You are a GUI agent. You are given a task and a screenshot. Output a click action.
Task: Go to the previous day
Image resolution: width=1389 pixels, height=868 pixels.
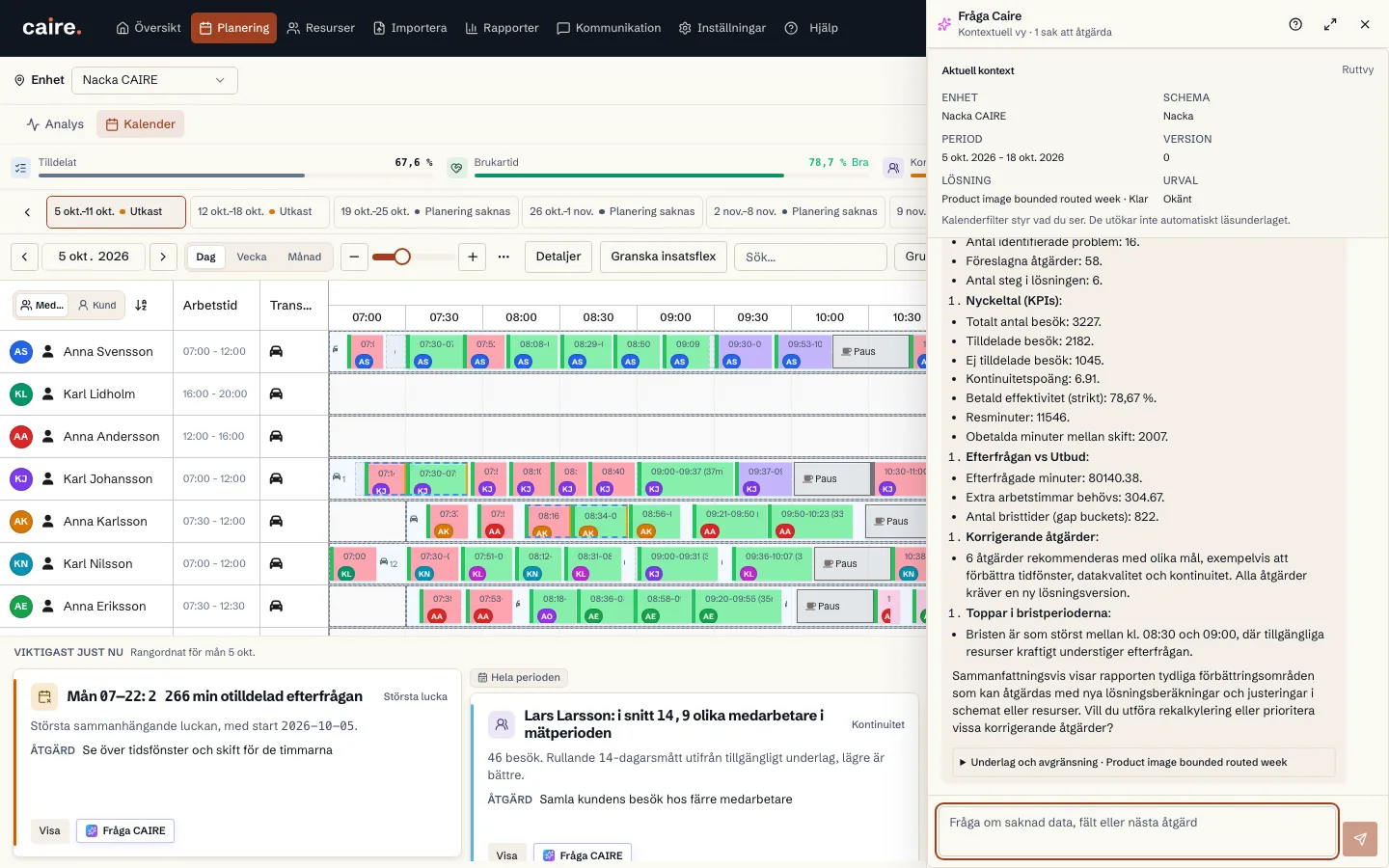point(25,257)
